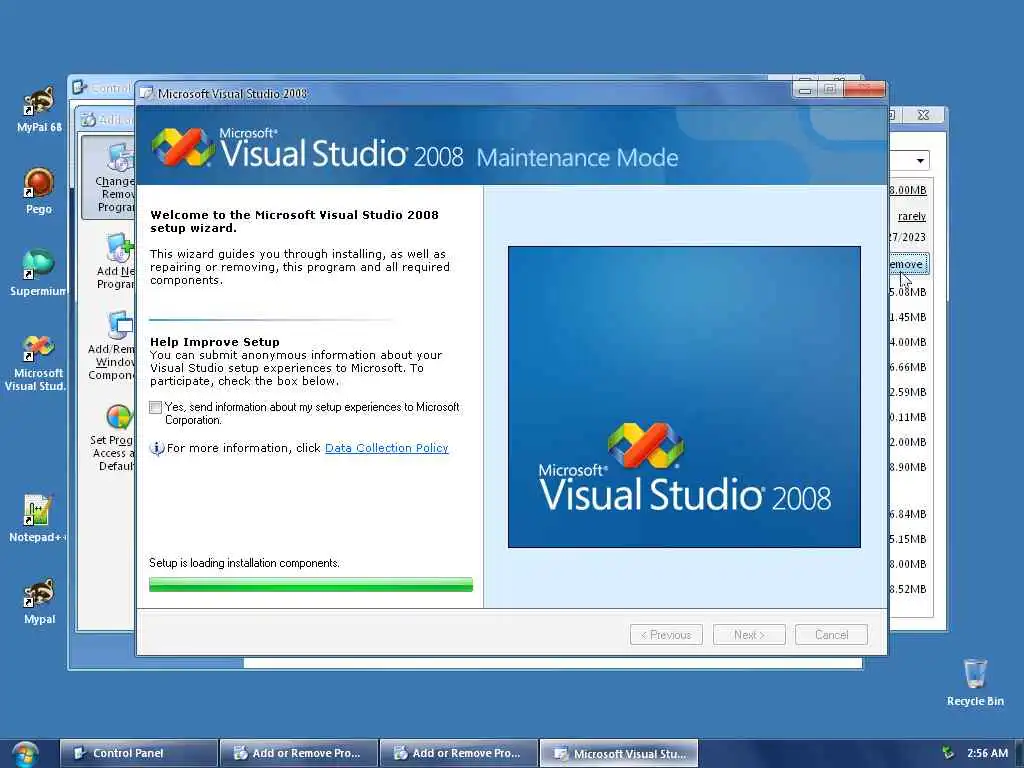Launch Notepad++ desktop shortcut
The image size is (1024, 768).
pos(37,519)
